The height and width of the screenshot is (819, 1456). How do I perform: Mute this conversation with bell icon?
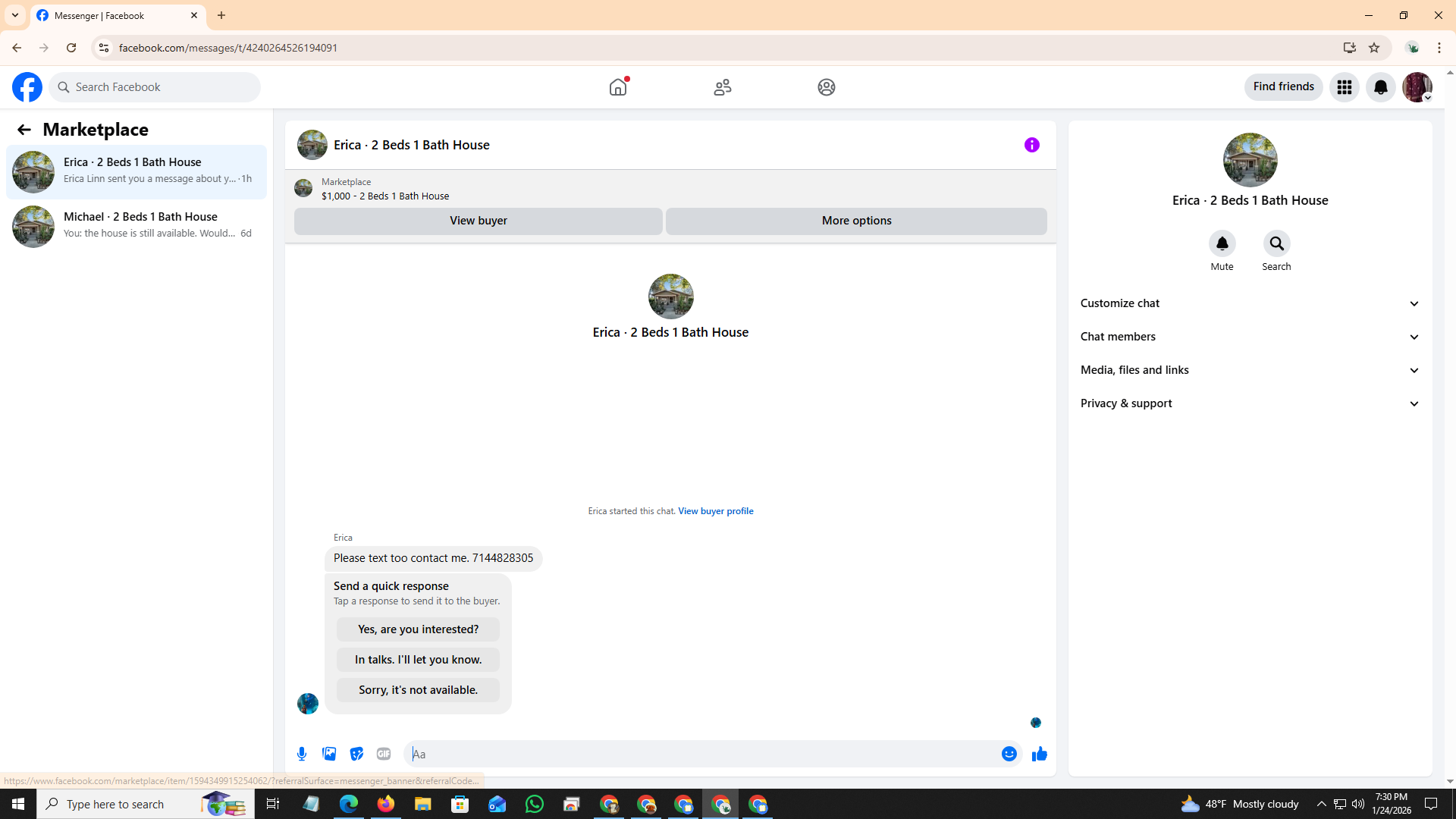[1222, 244]
